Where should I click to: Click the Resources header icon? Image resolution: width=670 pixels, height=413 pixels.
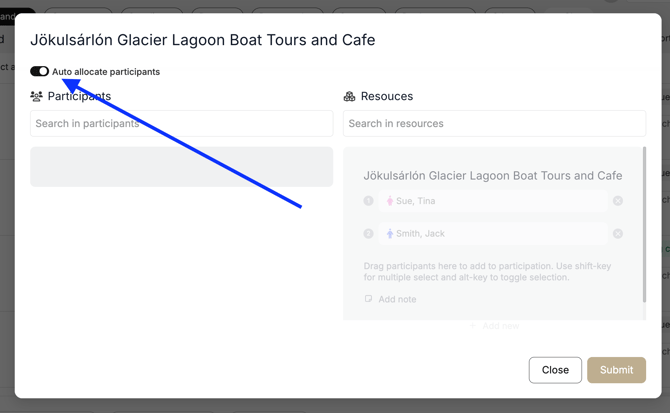349,97
